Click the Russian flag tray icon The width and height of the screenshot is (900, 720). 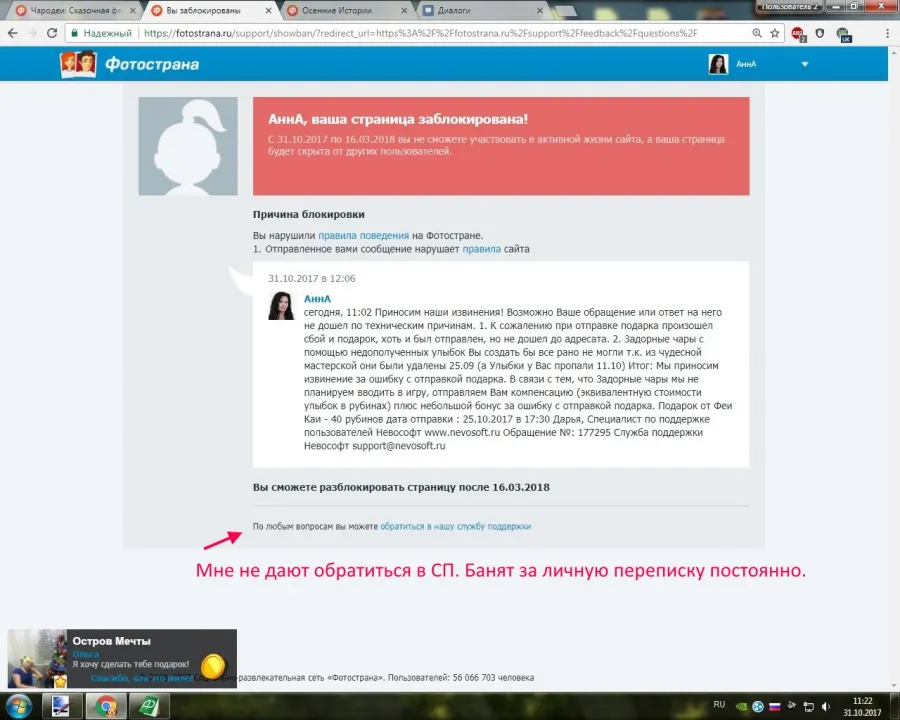pyautogui.click(x=774, y=707)
